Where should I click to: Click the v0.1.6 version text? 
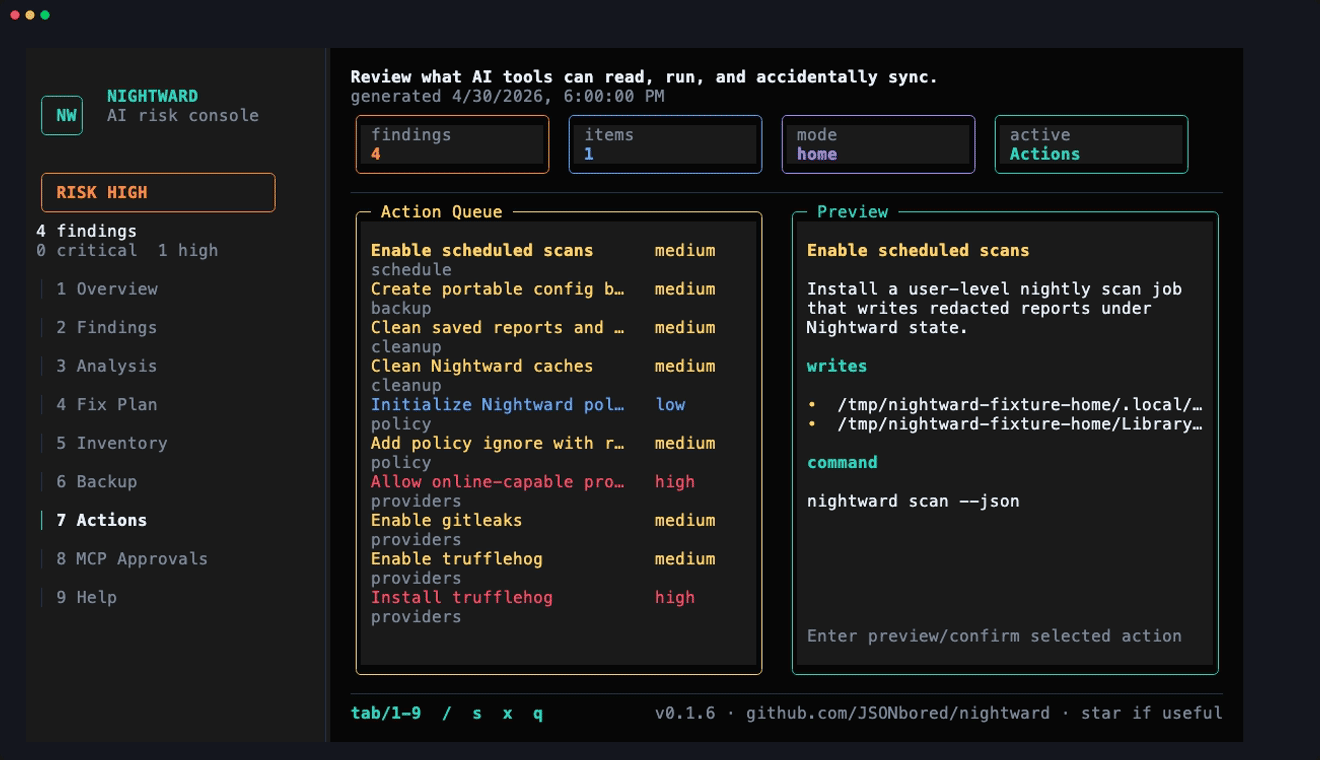pos(685,713)
